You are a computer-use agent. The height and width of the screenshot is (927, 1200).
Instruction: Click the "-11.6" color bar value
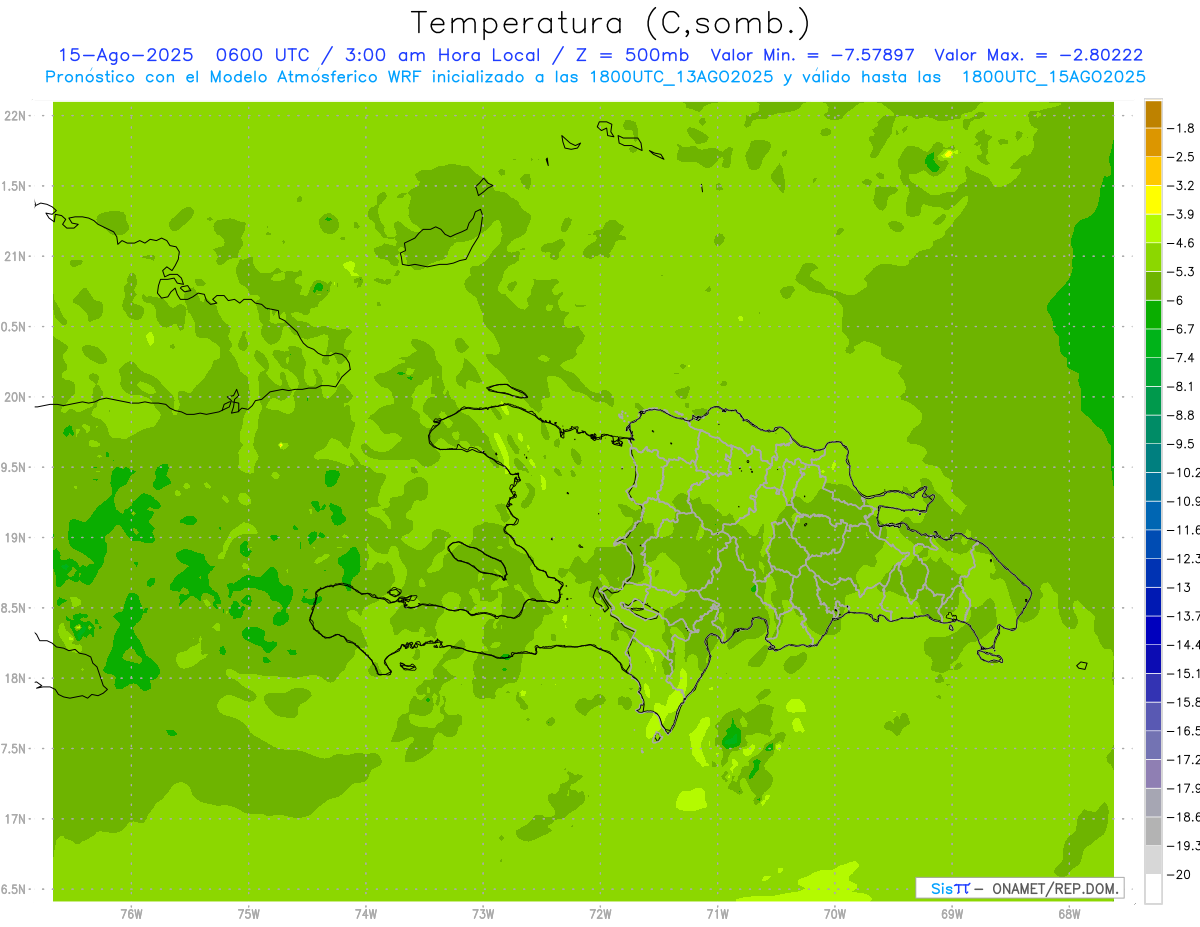click(x=1184, y=530)
